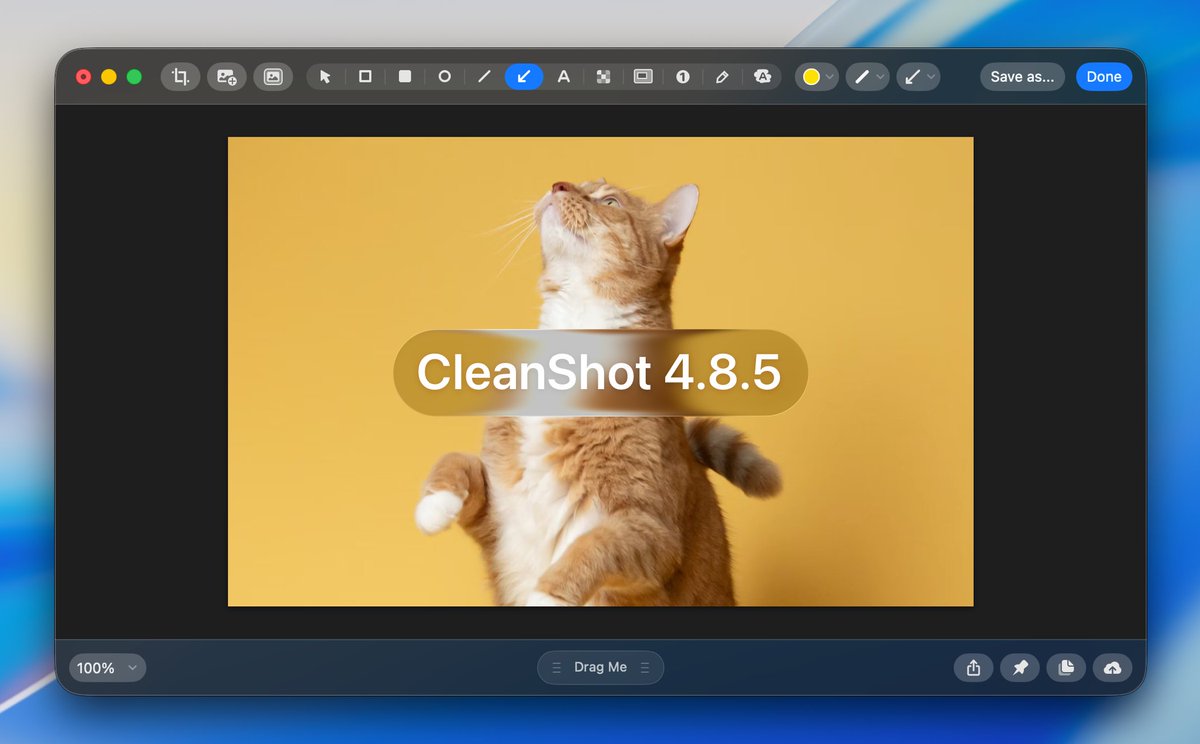Select the numbered counter tool

coord(682,77)
